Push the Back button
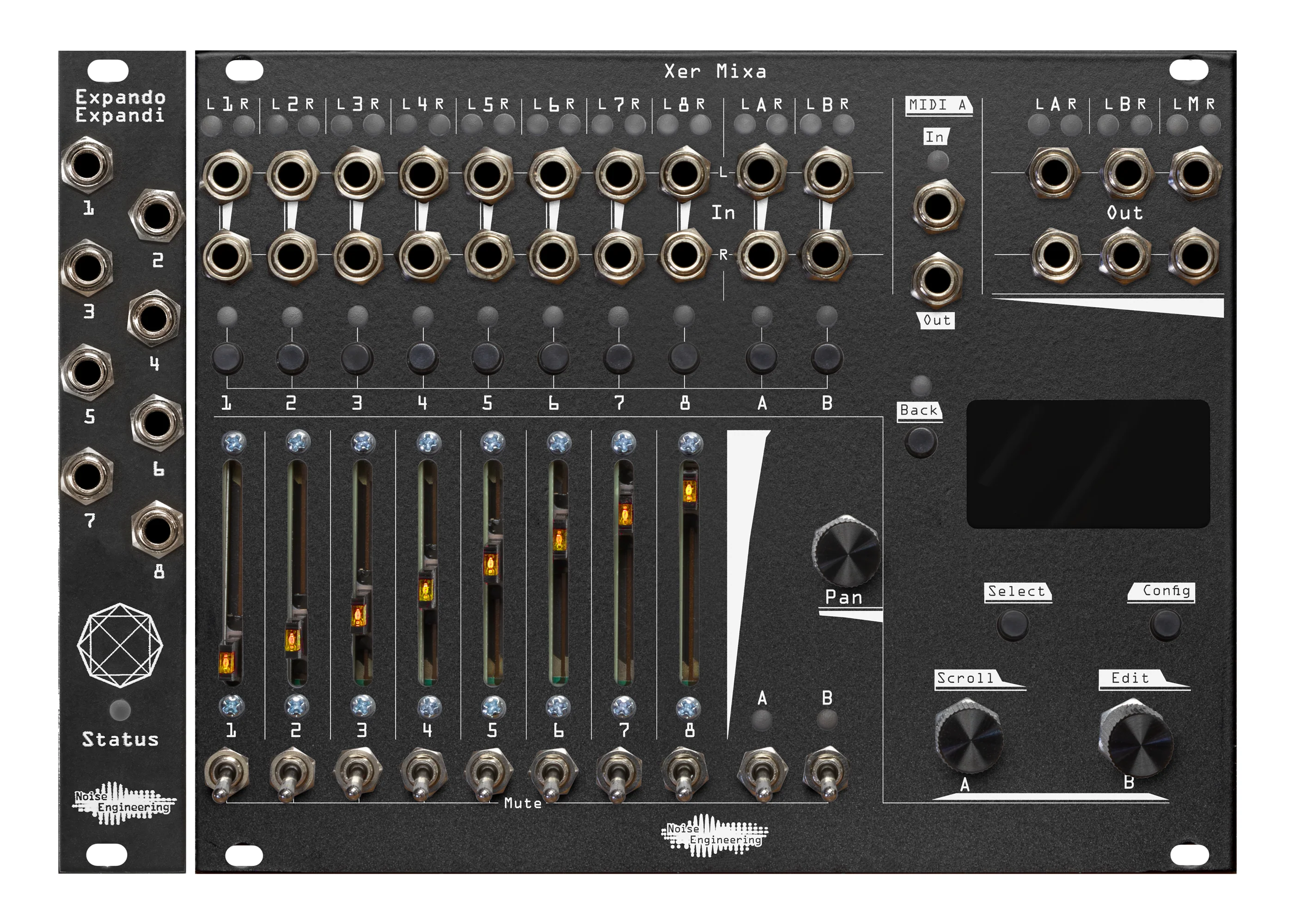 click(920, 442)
